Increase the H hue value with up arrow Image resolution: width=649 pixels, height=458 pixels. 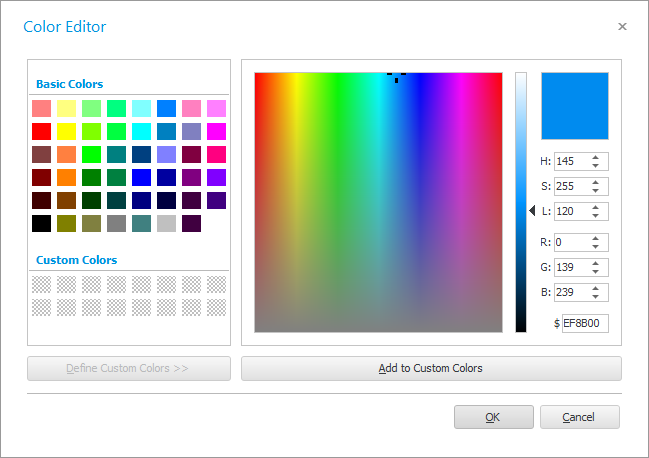[x=595, y=157]
